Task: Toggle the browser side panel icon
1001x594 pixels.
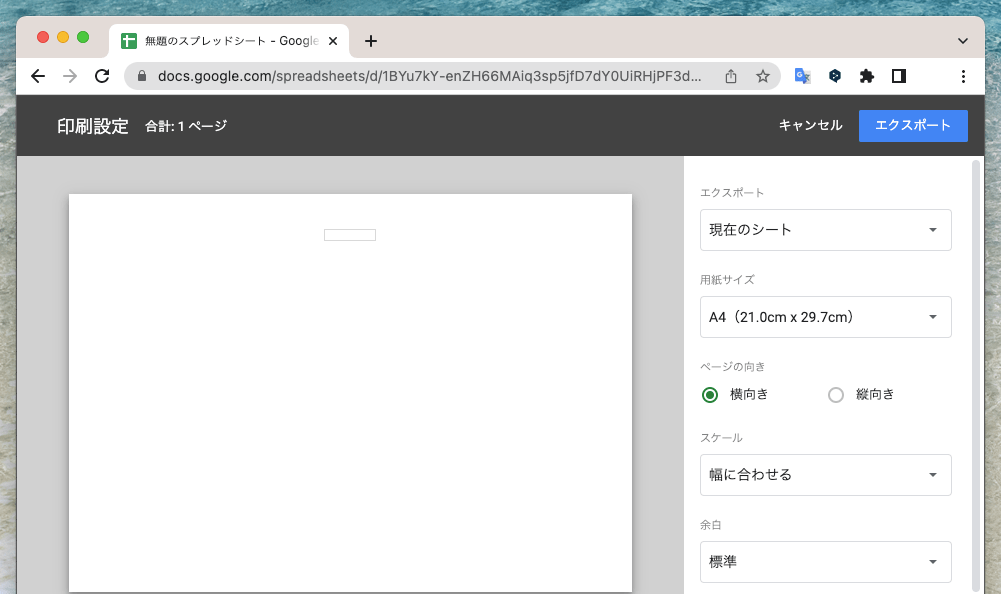Action: point(899,76)
